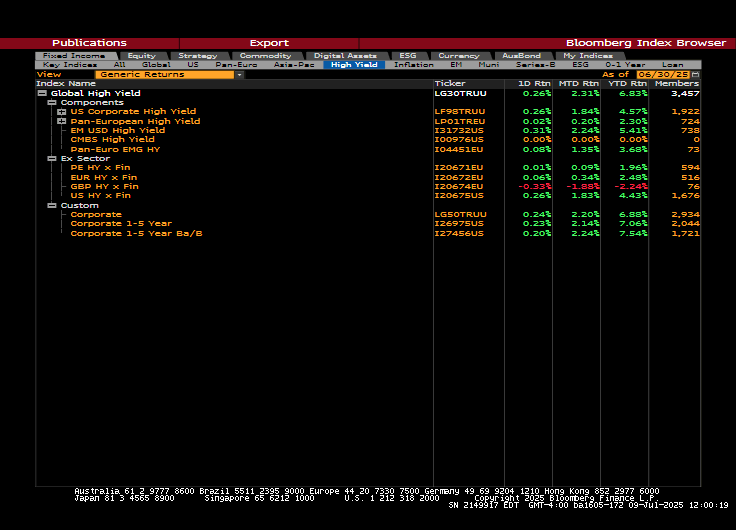The width and height of the screenshot is (736, 530).
Task: Open the EUR HY x Fin index
Action: (x=104, y=177)
